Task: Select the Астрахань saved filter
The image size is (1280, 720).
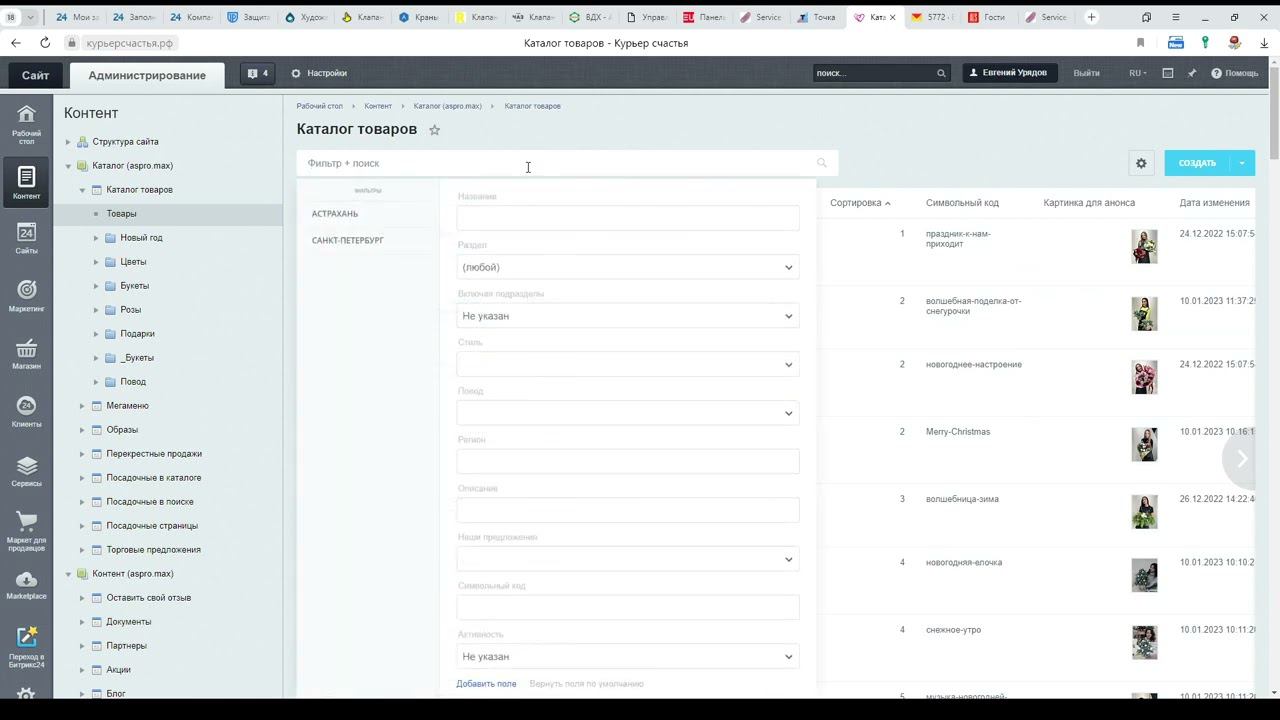Action: pyautogui.click(x=335, y=214)
